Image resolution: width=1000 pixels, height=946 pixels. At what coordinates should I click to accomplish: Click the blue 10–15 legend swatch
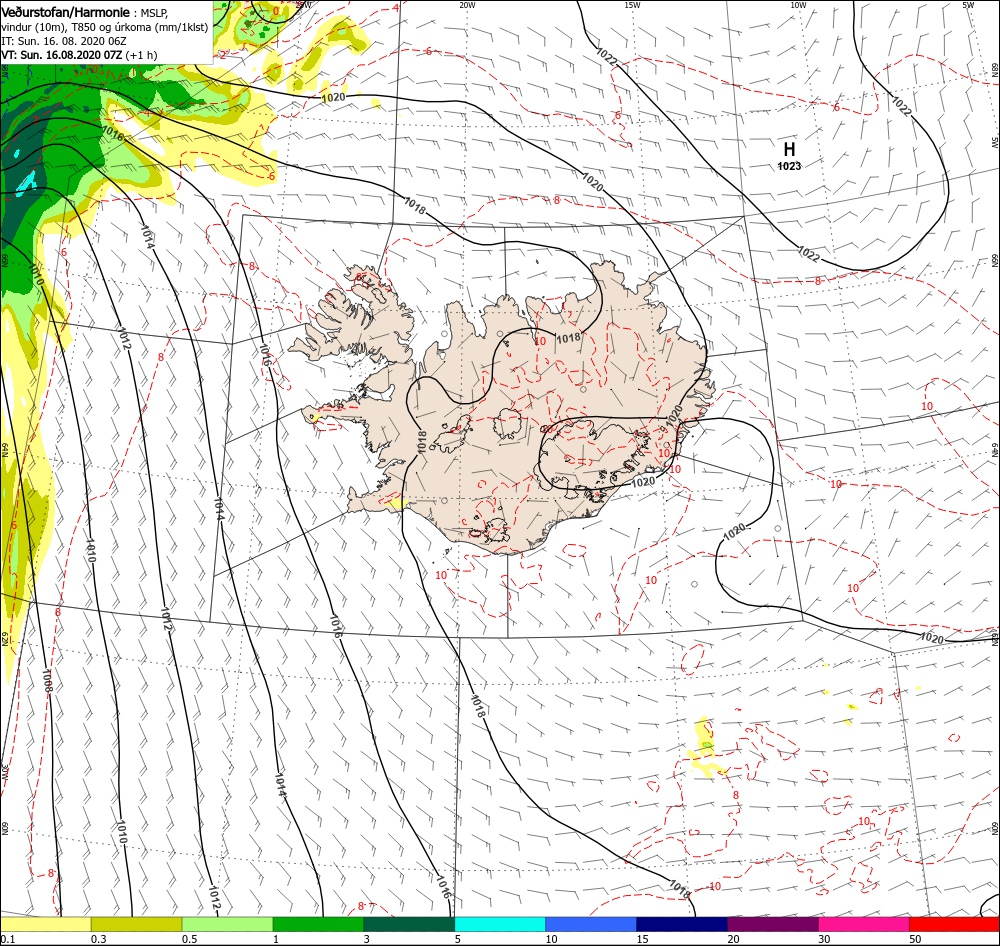tap(591, 924)
